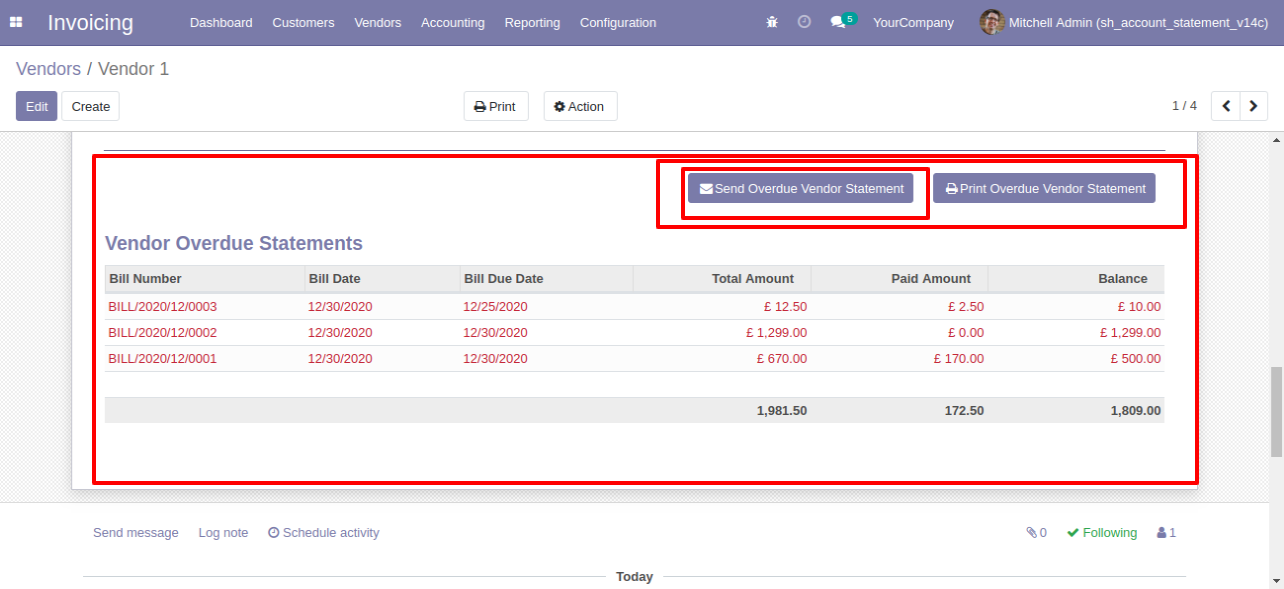The height and width of the screenshot is (589, 1284).
Task: Go to the next record arrow
Action: 1254,106
